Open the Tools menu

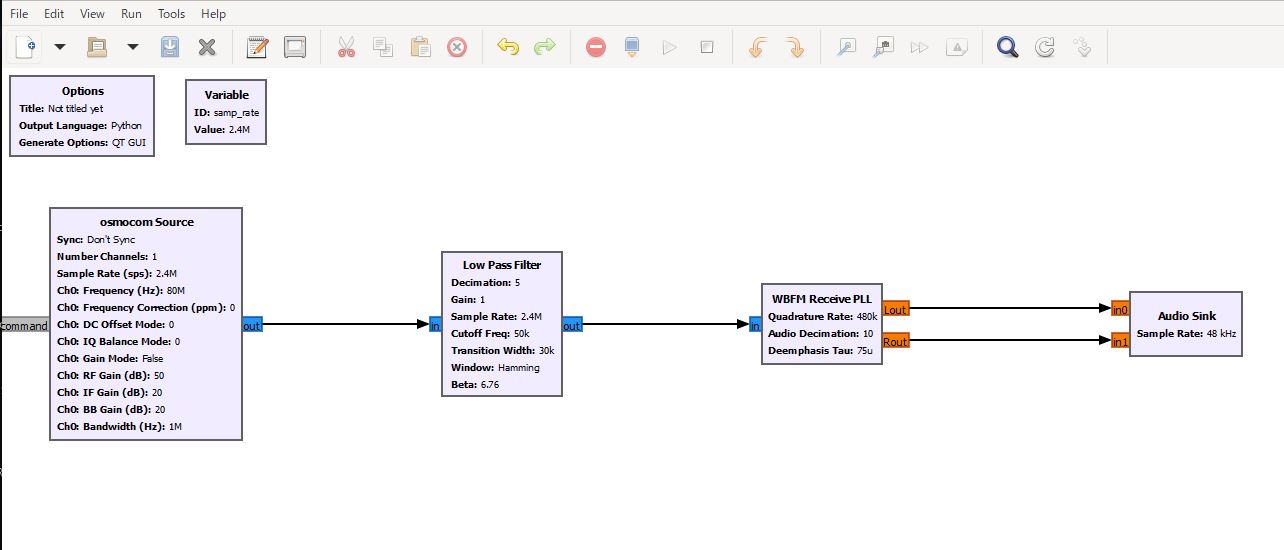(171, 14)
